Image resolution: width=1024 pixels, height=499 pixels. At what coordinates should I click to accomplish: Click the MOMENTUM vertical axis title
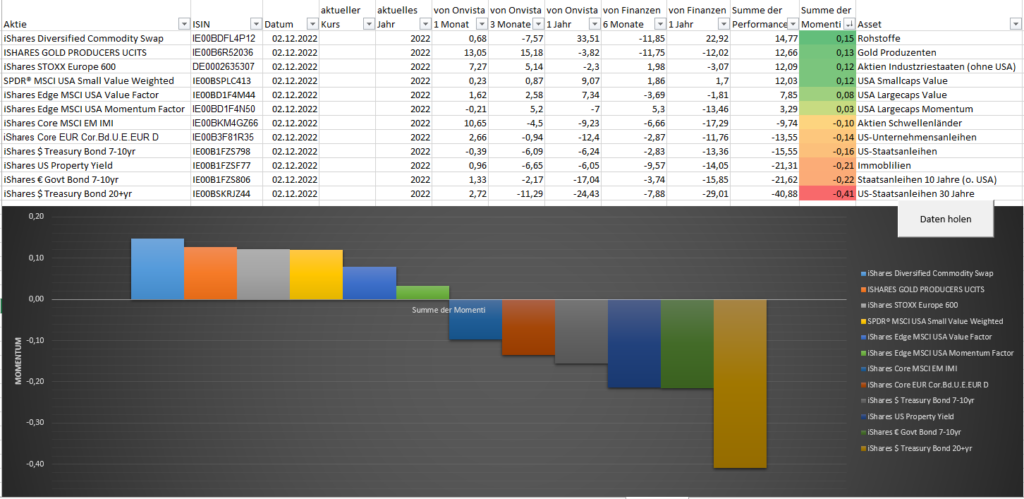tap(19, 361)
